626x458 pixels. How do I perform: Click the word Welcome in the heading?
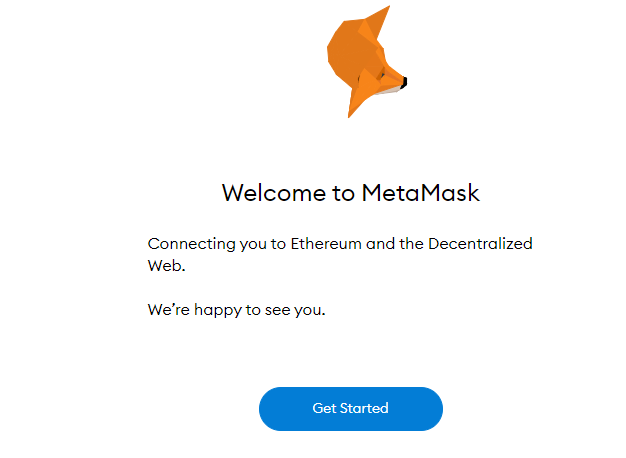pyautogui.click(x=274, y=193)
